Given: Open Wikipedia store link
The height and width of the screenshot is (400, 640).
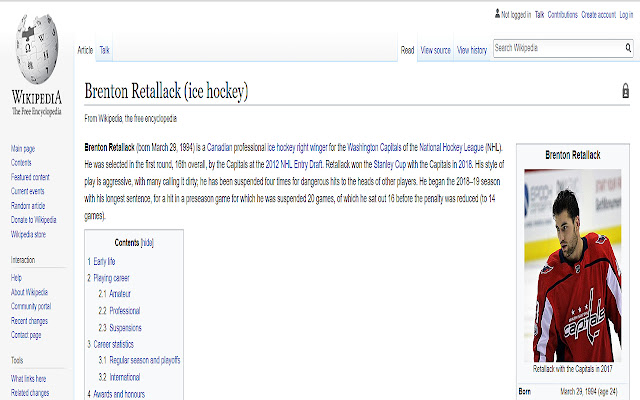Looking at the screenshot, I should (x=28, y=234).
